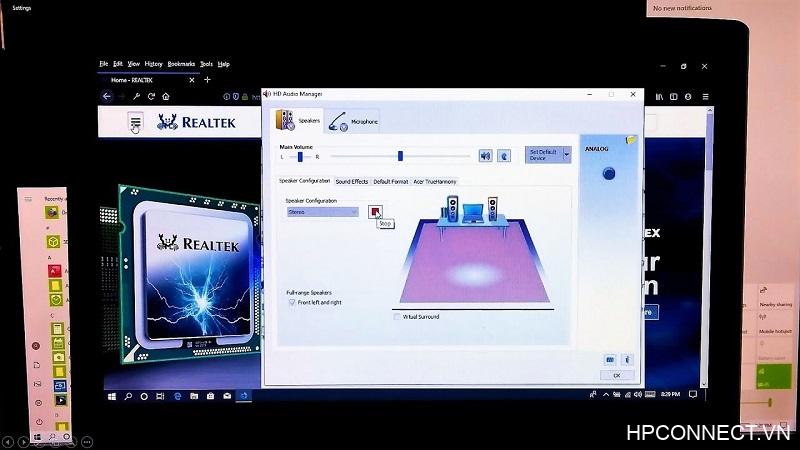Open the Realtek site hamburger menu

pos(135,122)
